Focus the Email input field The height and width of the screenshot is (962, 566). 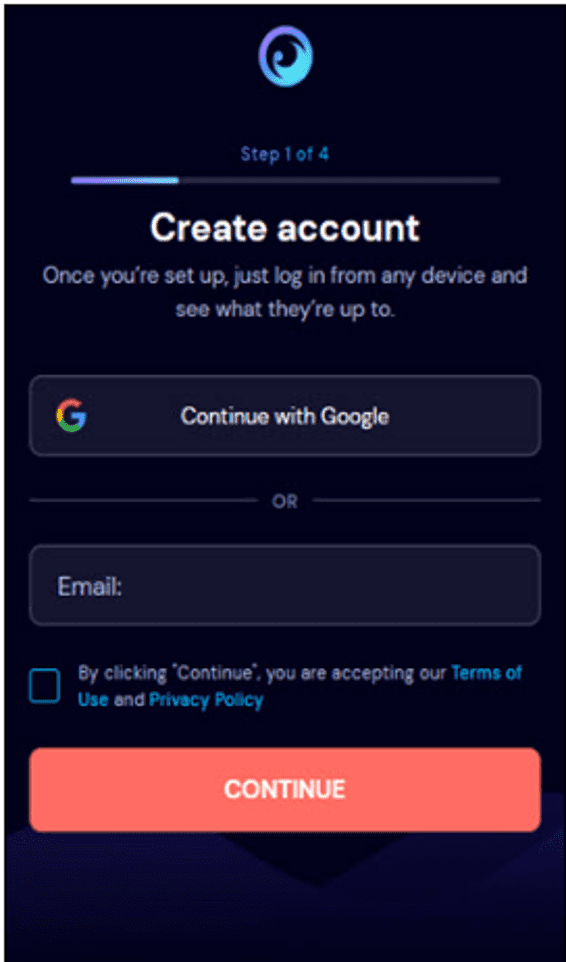[285, 585]
